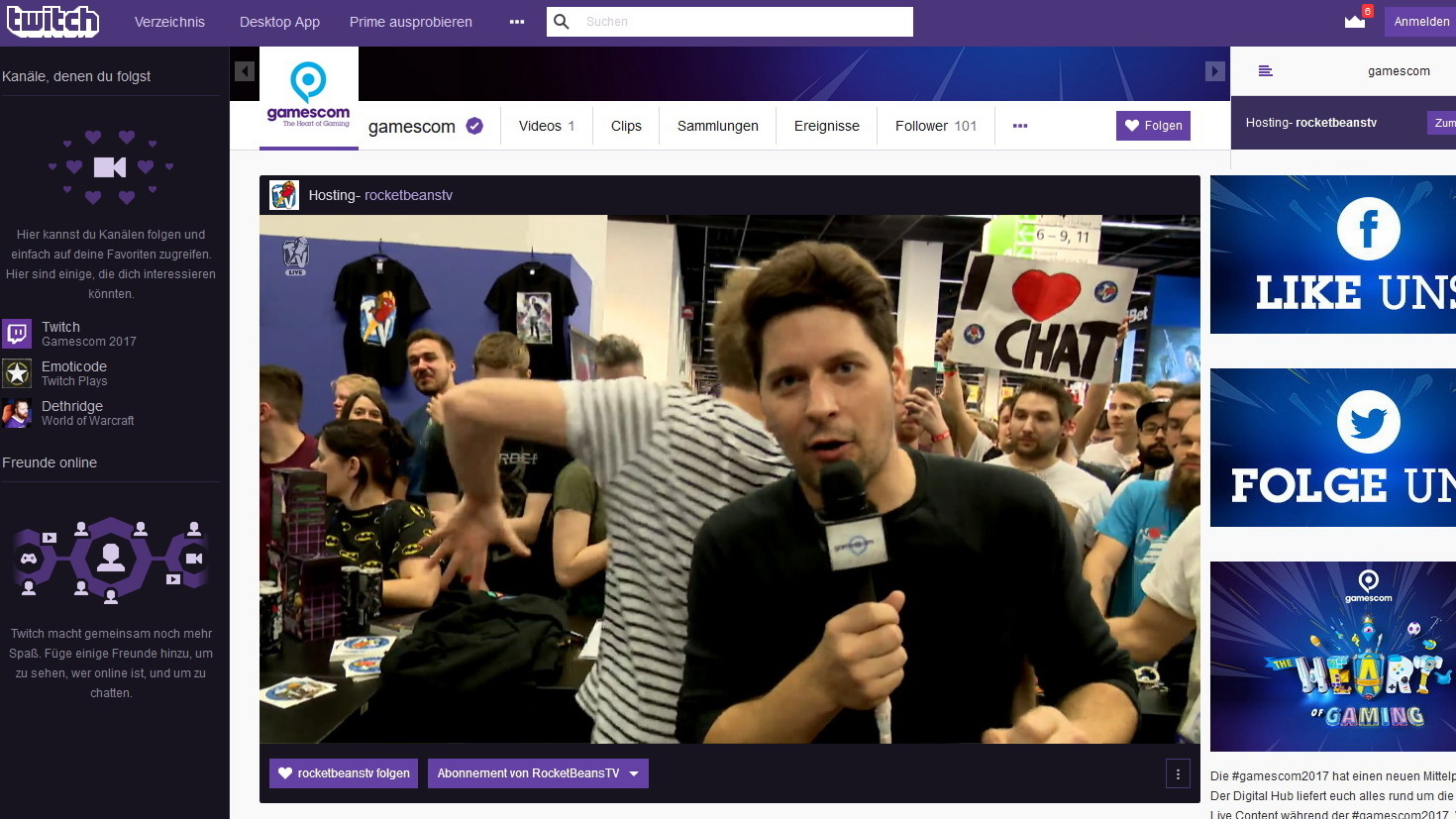Open the Videos tab
The height and width of the screenshot is (819, 1456).
pos(547,126)
